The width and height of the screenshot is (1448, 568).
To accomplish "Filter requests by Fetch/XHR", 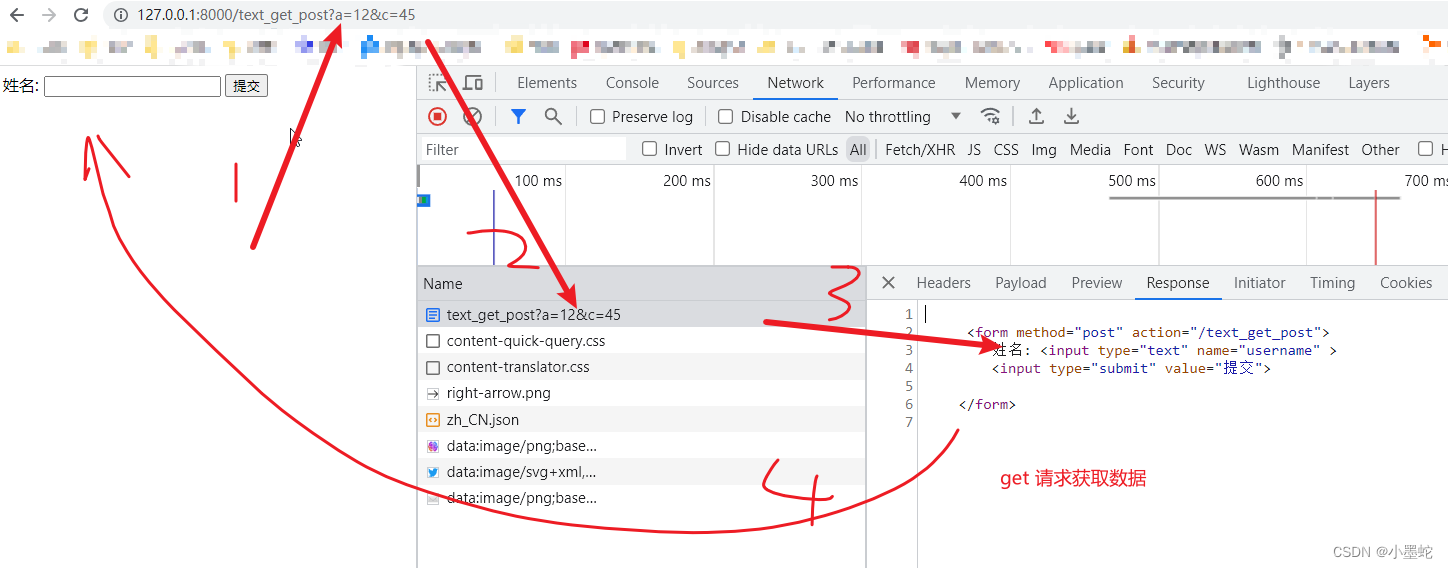I will (920, 149).
